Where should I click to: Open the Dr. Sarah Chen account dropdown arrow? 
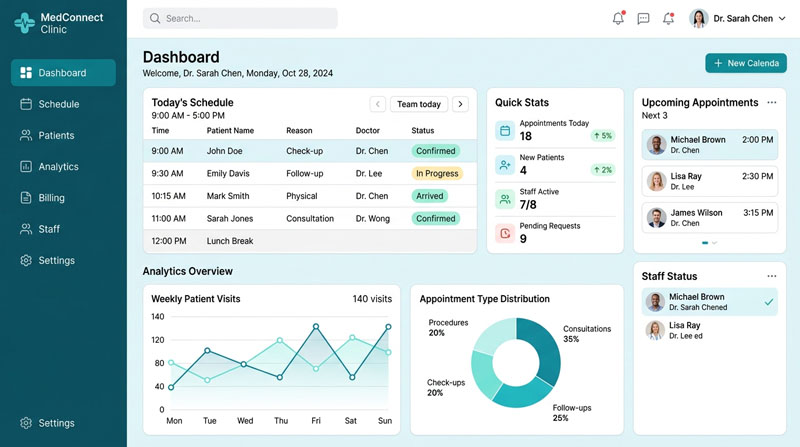[782, 19]
